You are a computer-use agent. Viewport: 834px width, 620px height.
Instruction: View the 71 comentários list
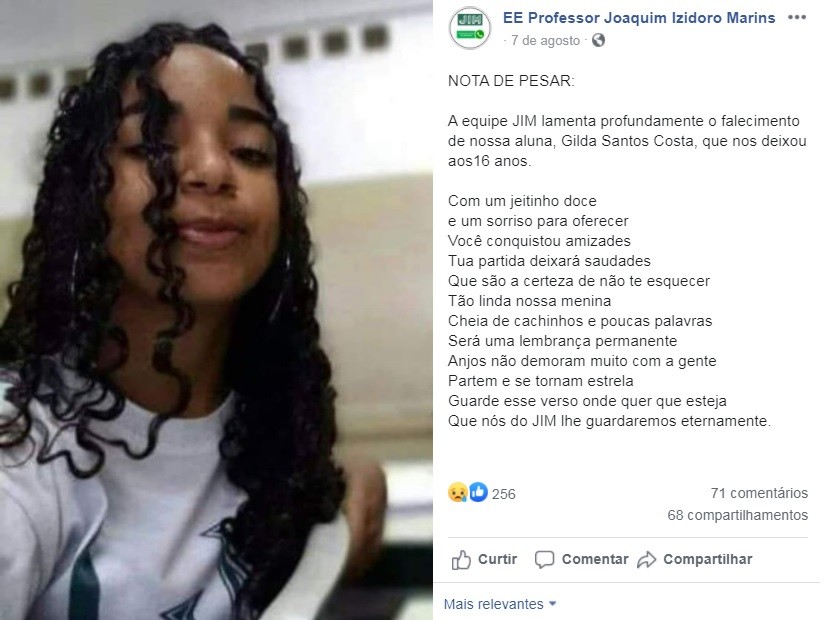[759, 493]
